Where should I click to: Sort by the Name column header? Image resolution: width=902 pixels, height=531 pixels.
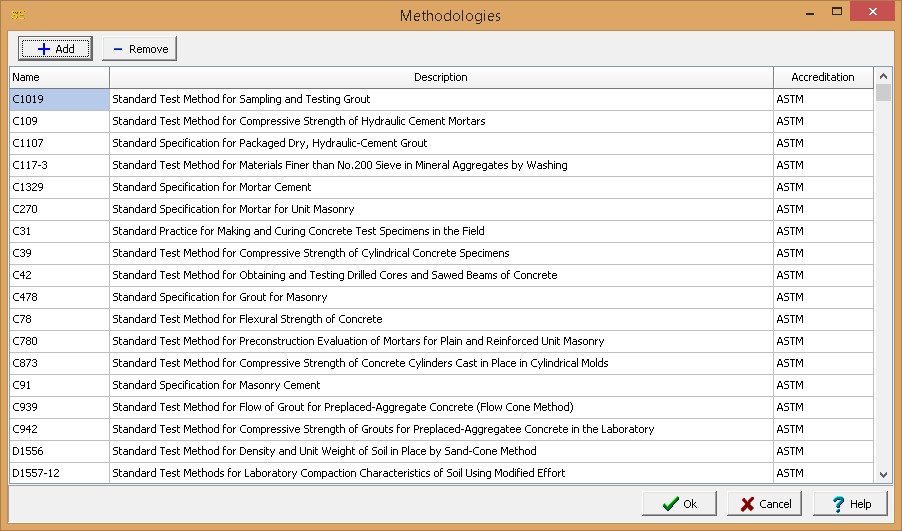pyautogui.click(x=59, y=77)
